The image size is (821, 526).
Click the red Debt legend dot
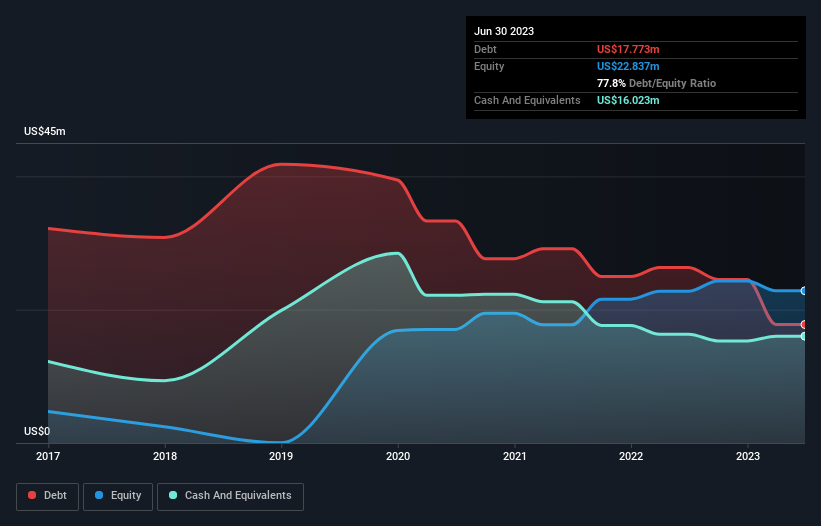point(32,495)
